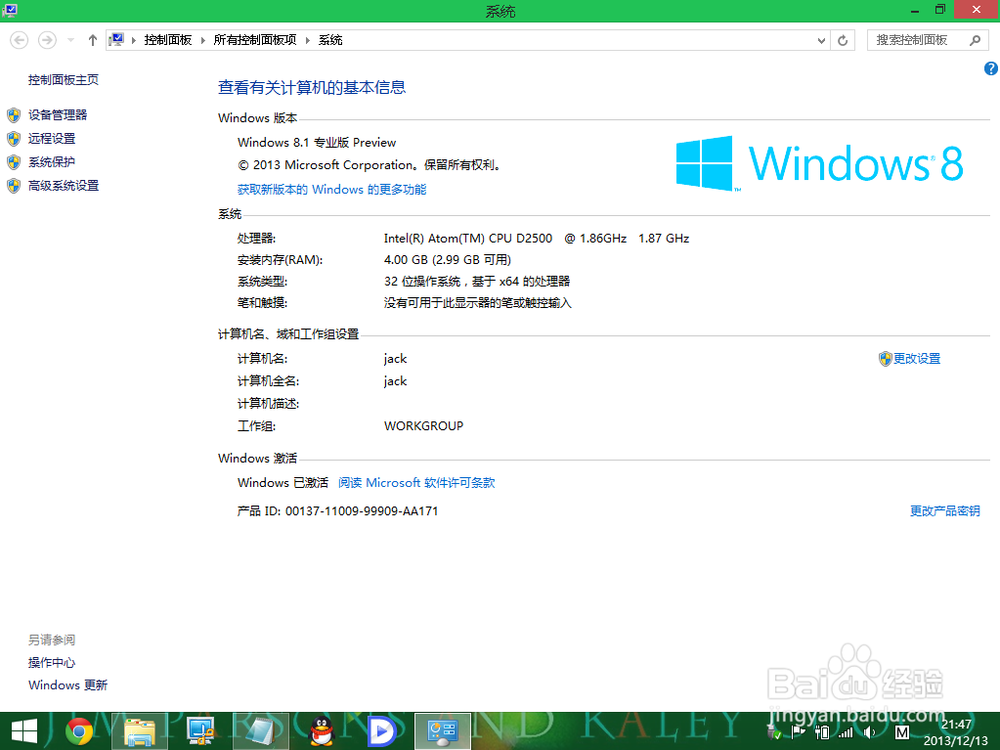
Task: Select the All Control Panel Items breadcrumb
Action: pos(254,40)
